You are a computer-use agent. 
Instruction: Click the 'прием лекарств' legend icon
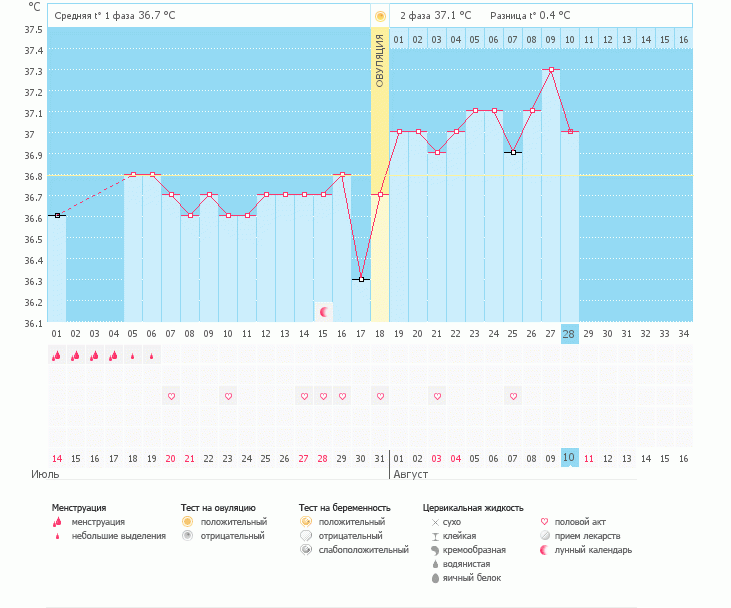click(x=545, y=536)
